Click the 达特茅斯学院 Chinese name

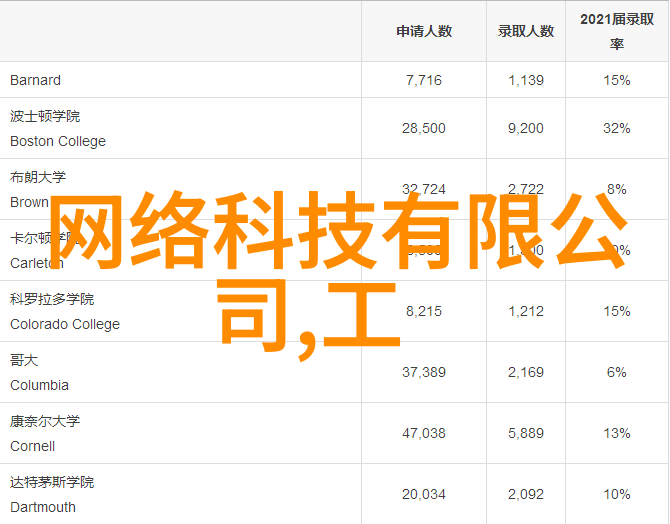pyautogui.click(x=52, y=482)
